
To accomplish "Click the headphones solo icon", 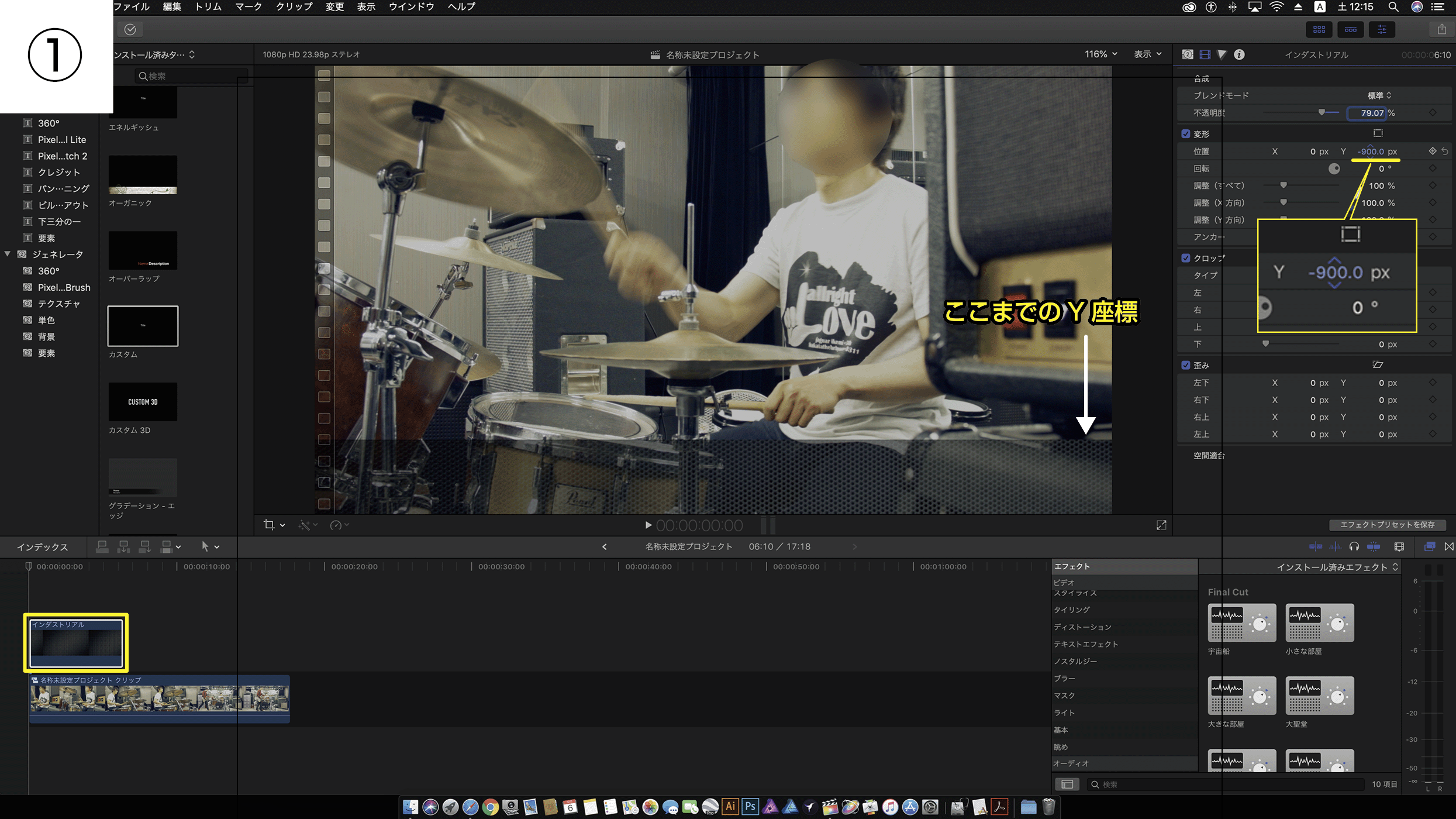I will coord(1354,546).
